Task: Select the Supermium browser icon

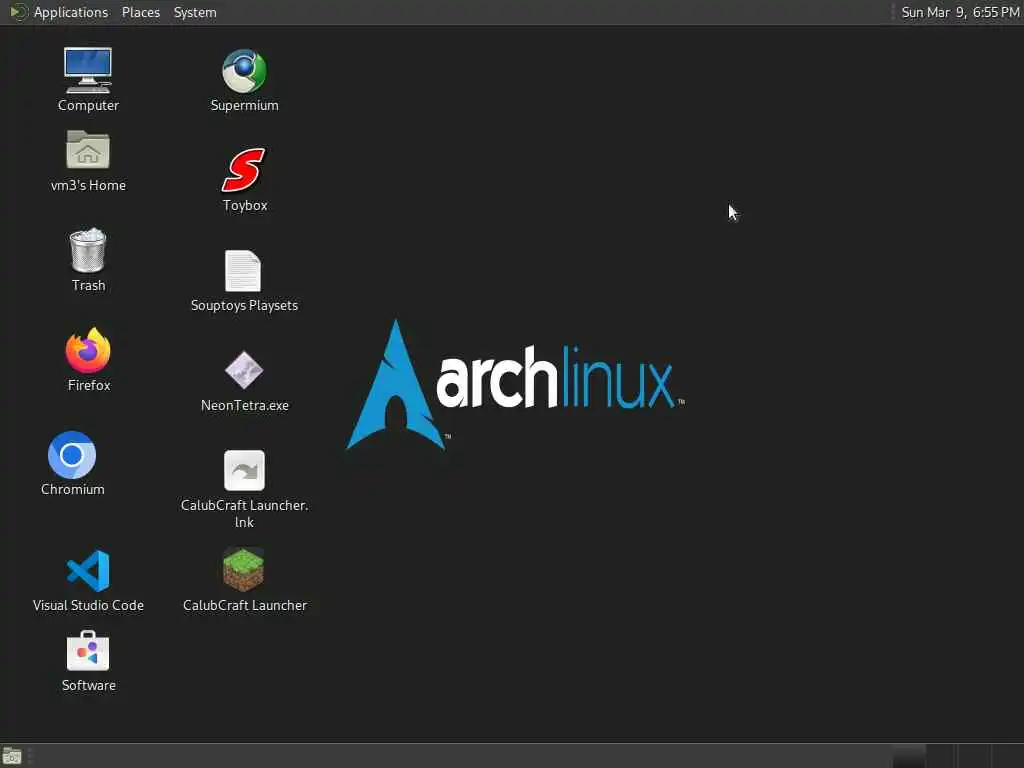Action: (244, 71)
